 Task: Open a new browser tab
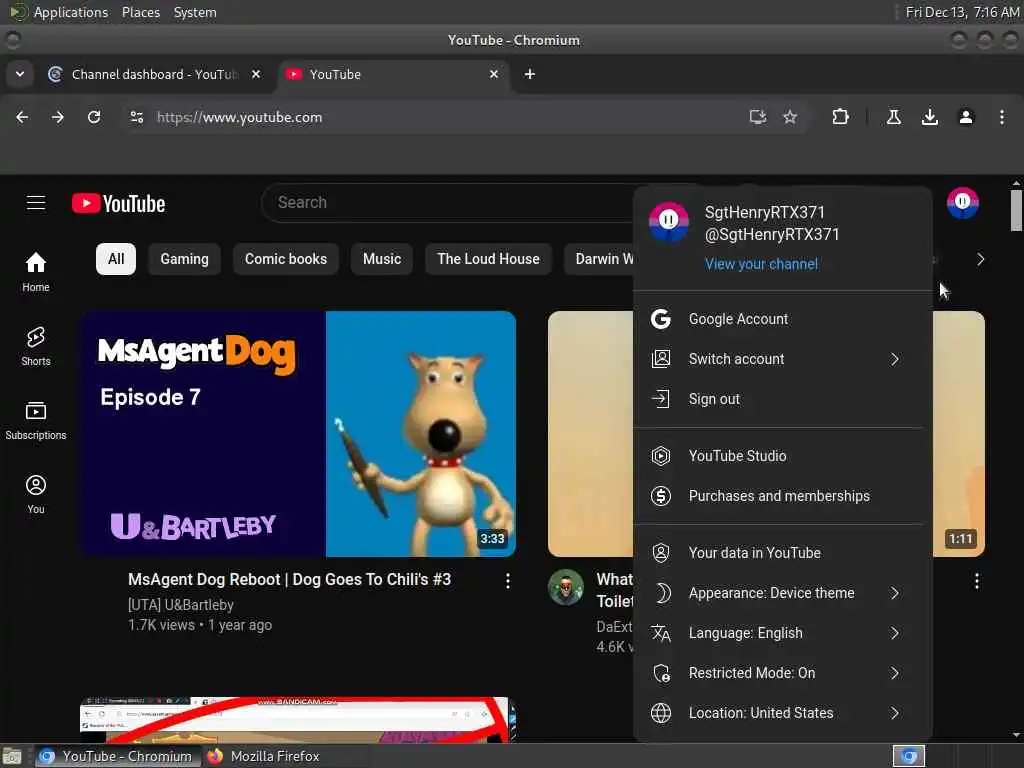pyautogui.click(x=530, y=74)
